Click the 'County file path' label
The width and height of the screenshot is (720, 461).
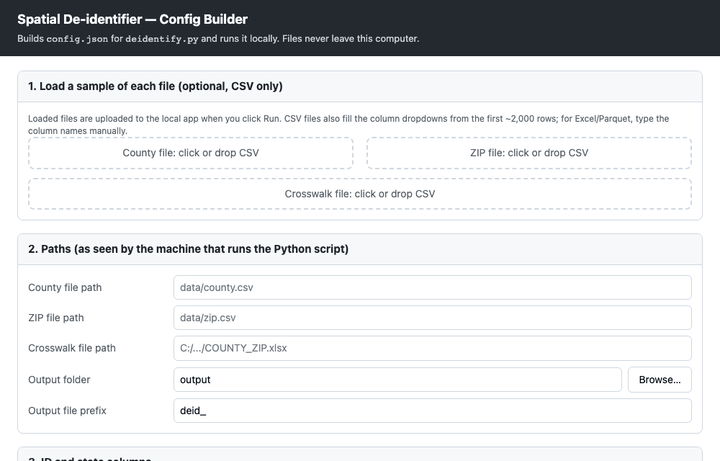(x=65, y=287)
